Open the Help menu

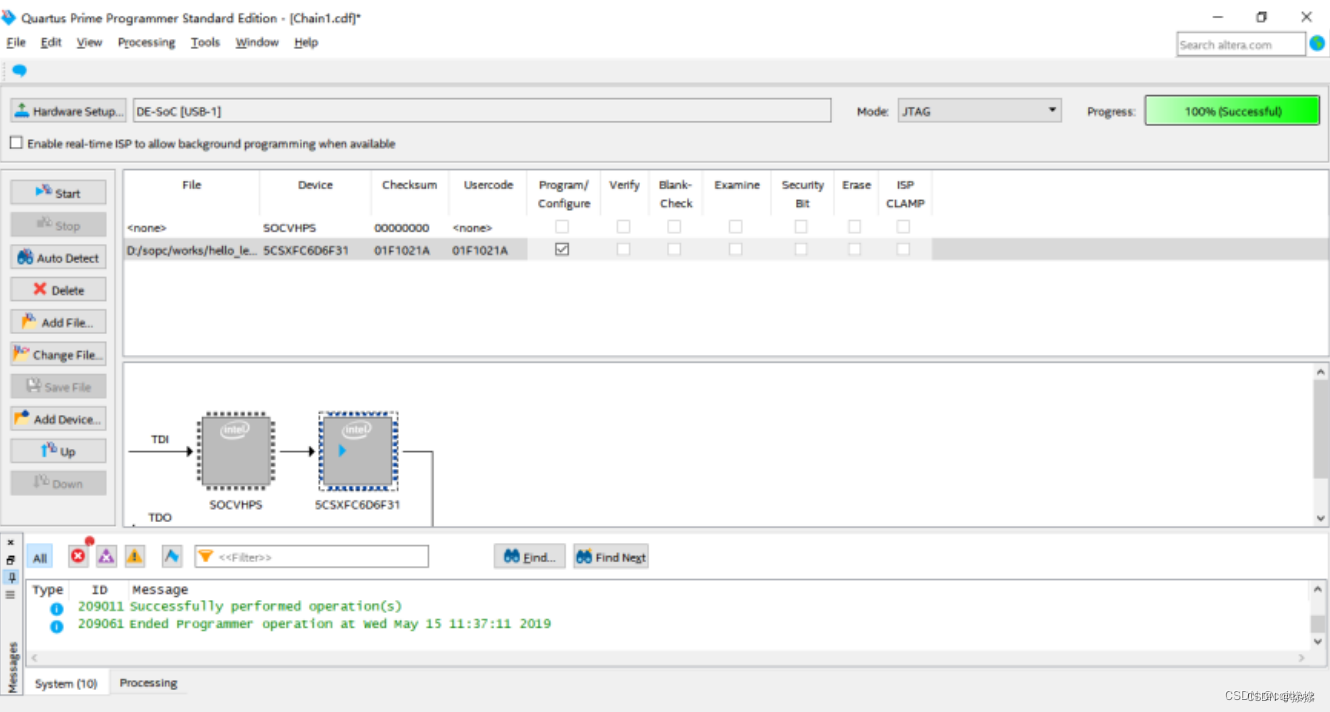pos(306,42)
